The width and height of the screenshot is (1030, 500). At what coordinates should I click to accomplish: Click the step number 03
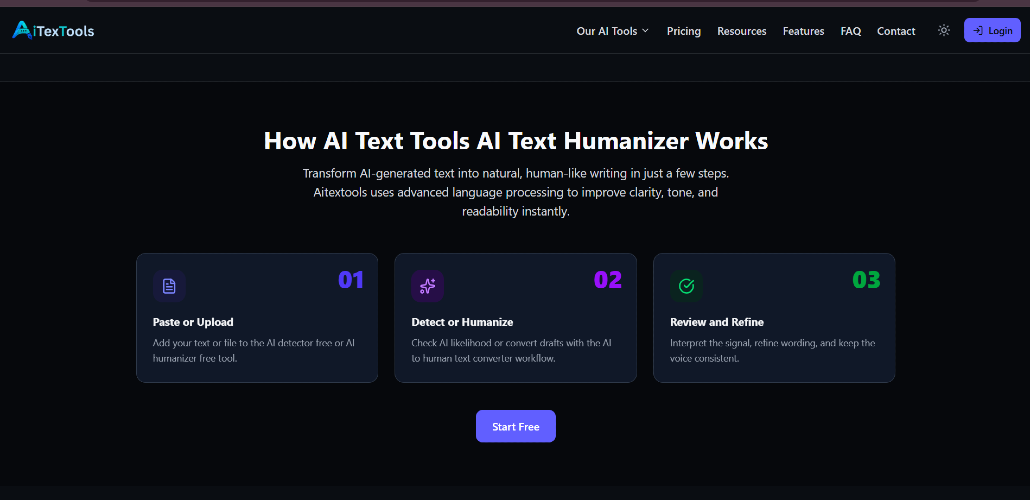866,280
